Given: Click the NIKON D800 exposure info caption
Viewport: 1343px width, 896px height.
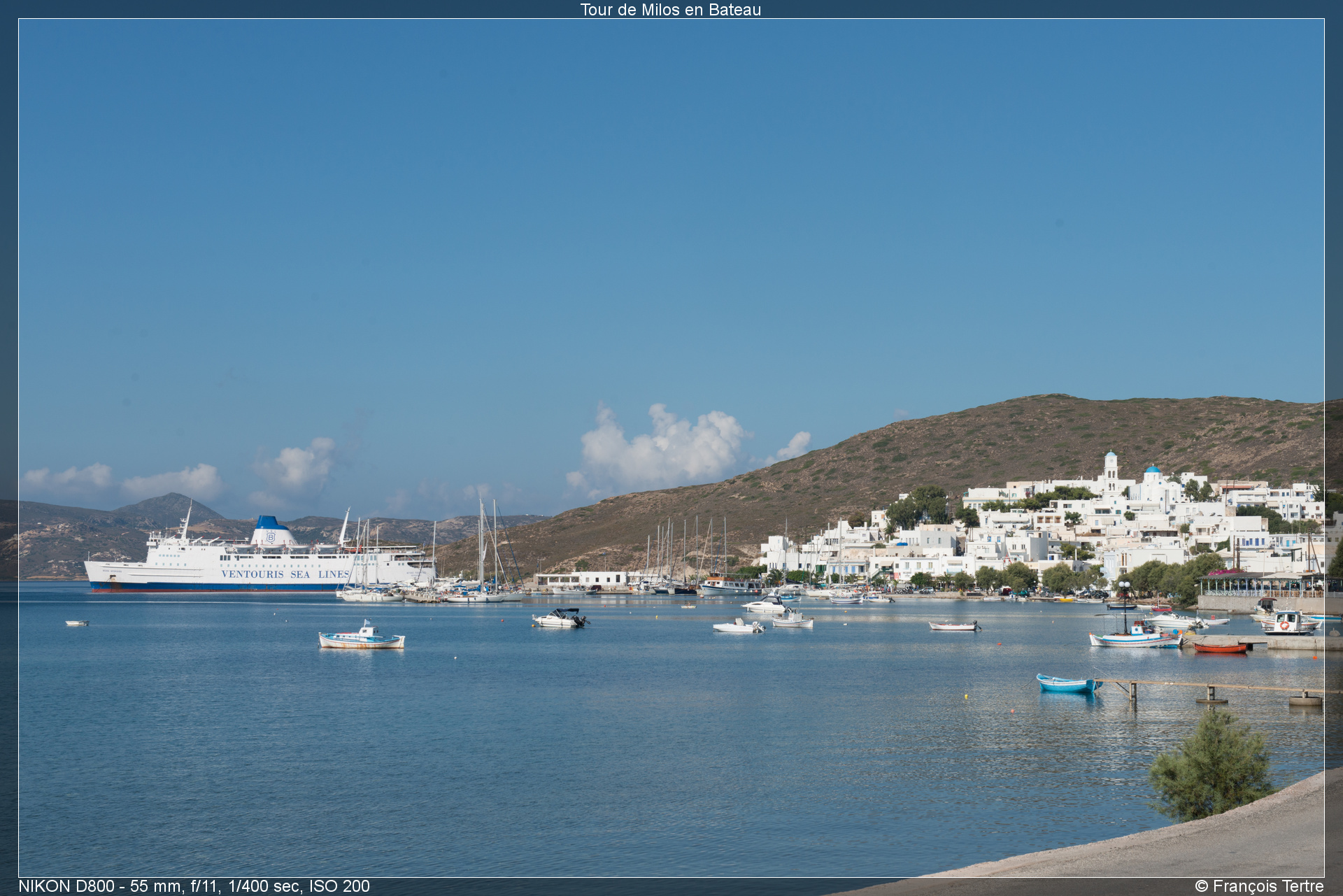Looking at the screenshot, I should [x=194, y=886].
